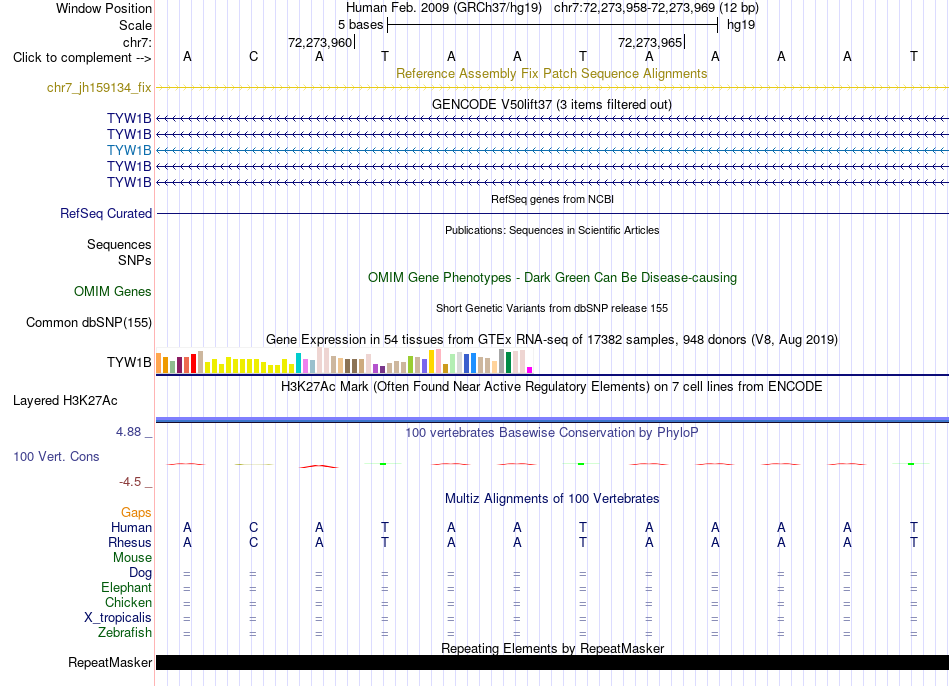Click the chr7:72,273,958-72,273,969 position text
Image resolution: width=950 pixels, height=686 pixels.
[x=656, y=8]
